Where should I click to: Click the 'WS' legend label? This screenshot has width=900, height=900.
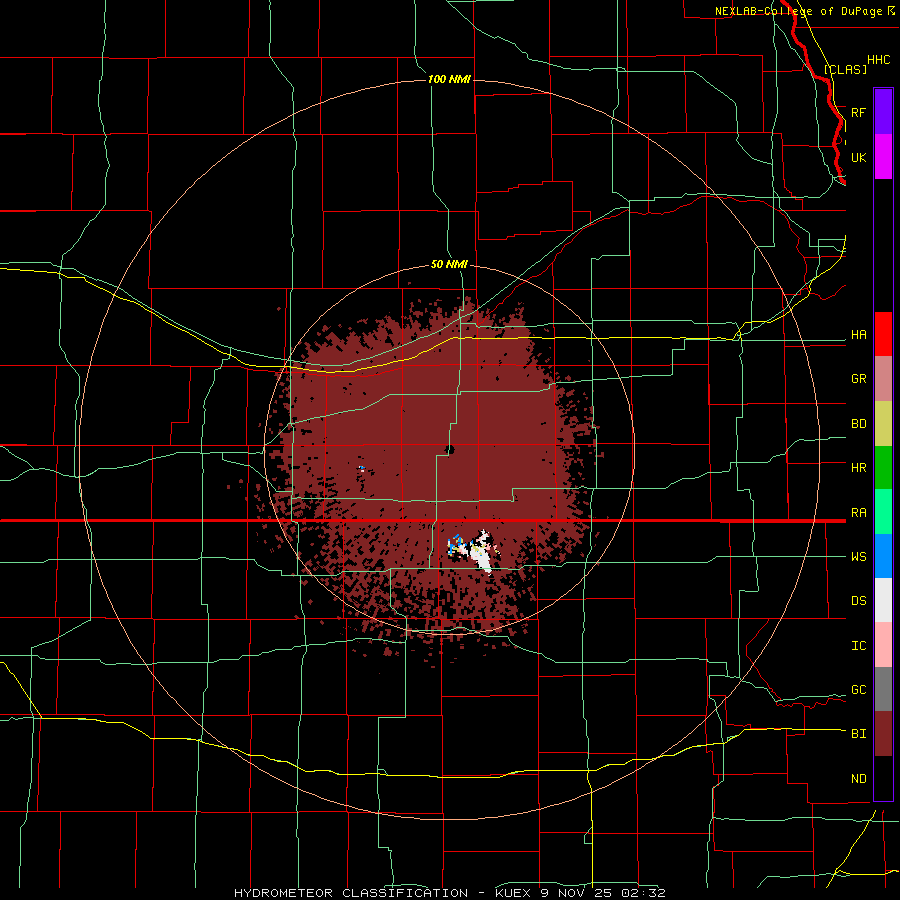(x=858, y=557)
